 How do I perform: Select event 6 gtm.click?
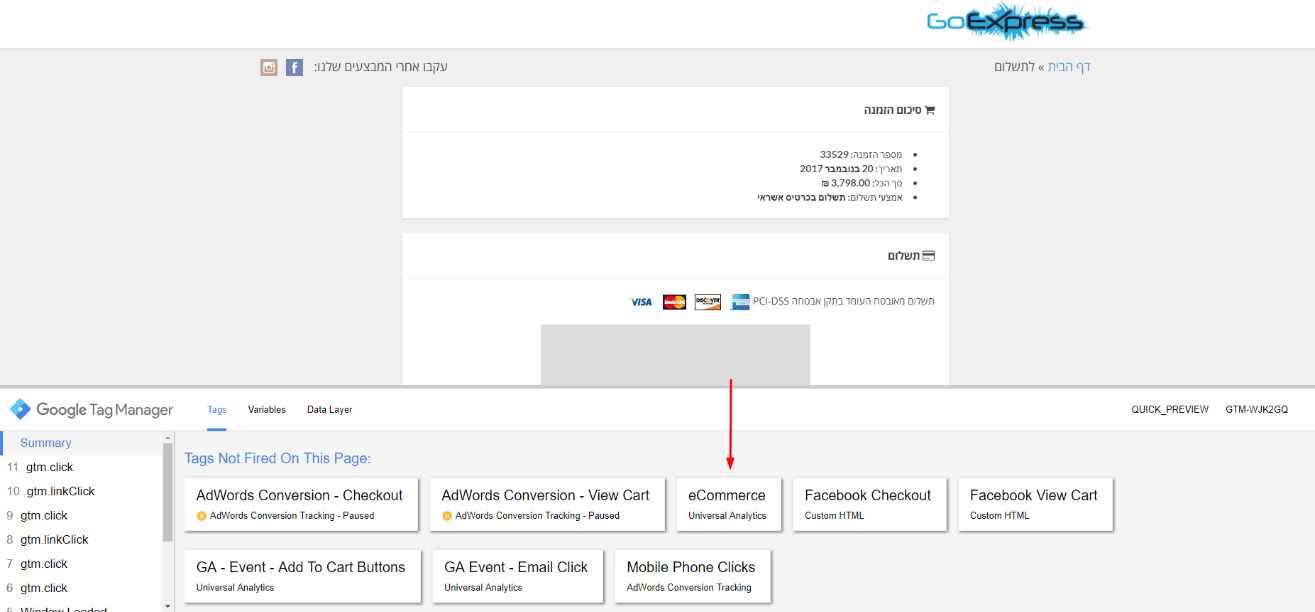pos(81,588)
